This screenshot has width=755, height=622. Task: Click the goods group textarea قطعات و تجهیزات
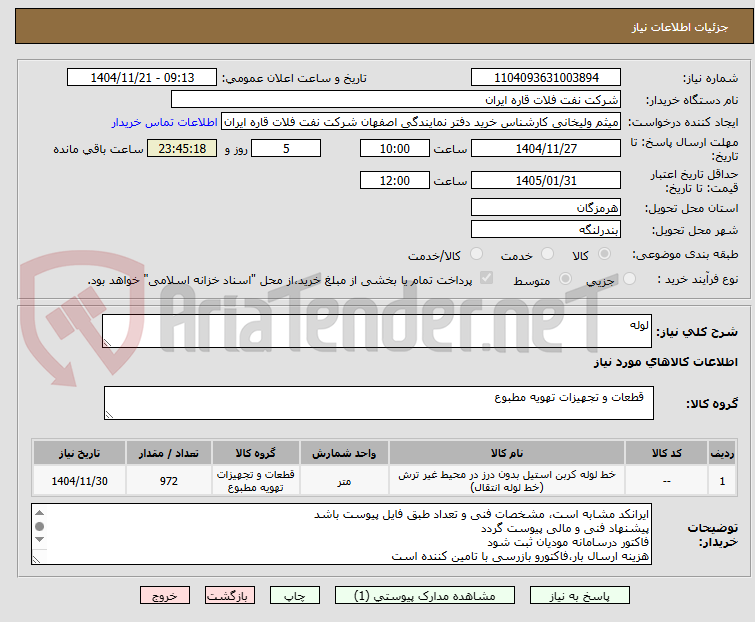point(379,403)
